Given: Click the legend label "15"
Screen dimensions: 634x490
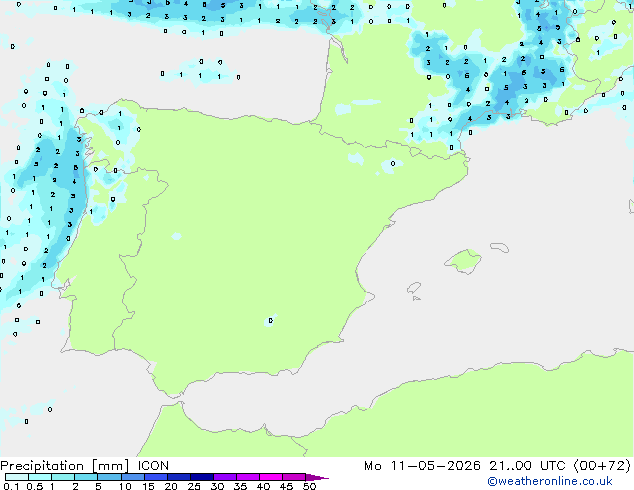Looking at the screenshot, I should point(148,486).
